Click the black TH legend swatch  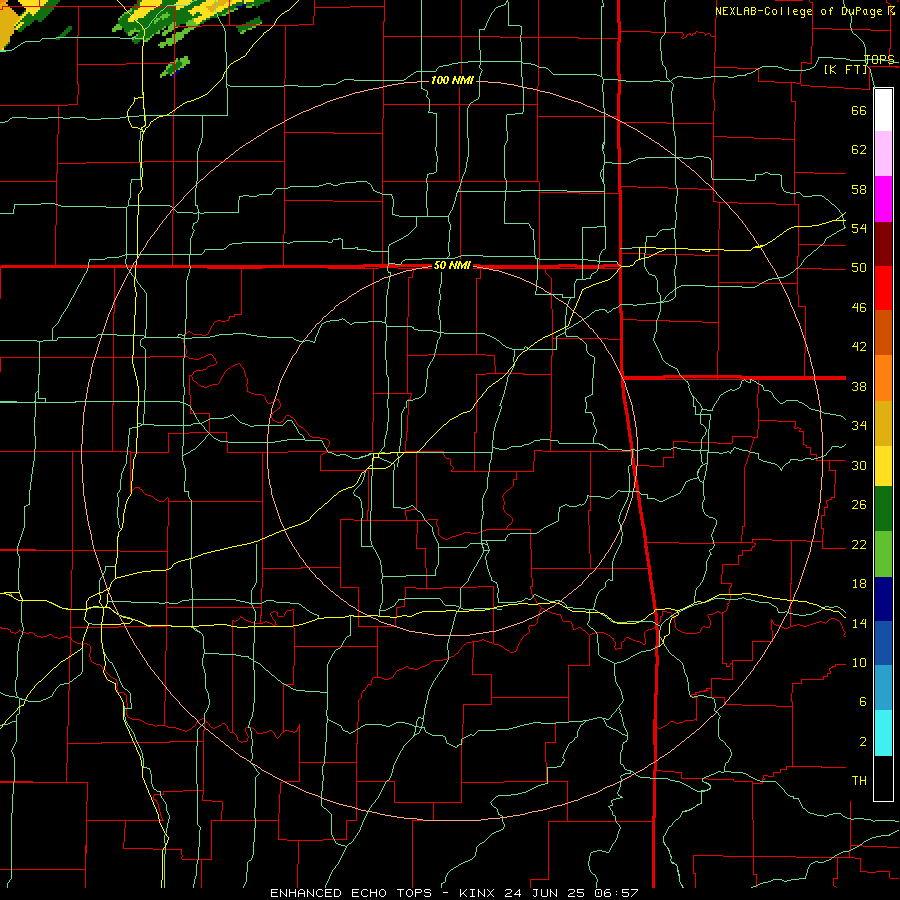click(x=883, y=778)
